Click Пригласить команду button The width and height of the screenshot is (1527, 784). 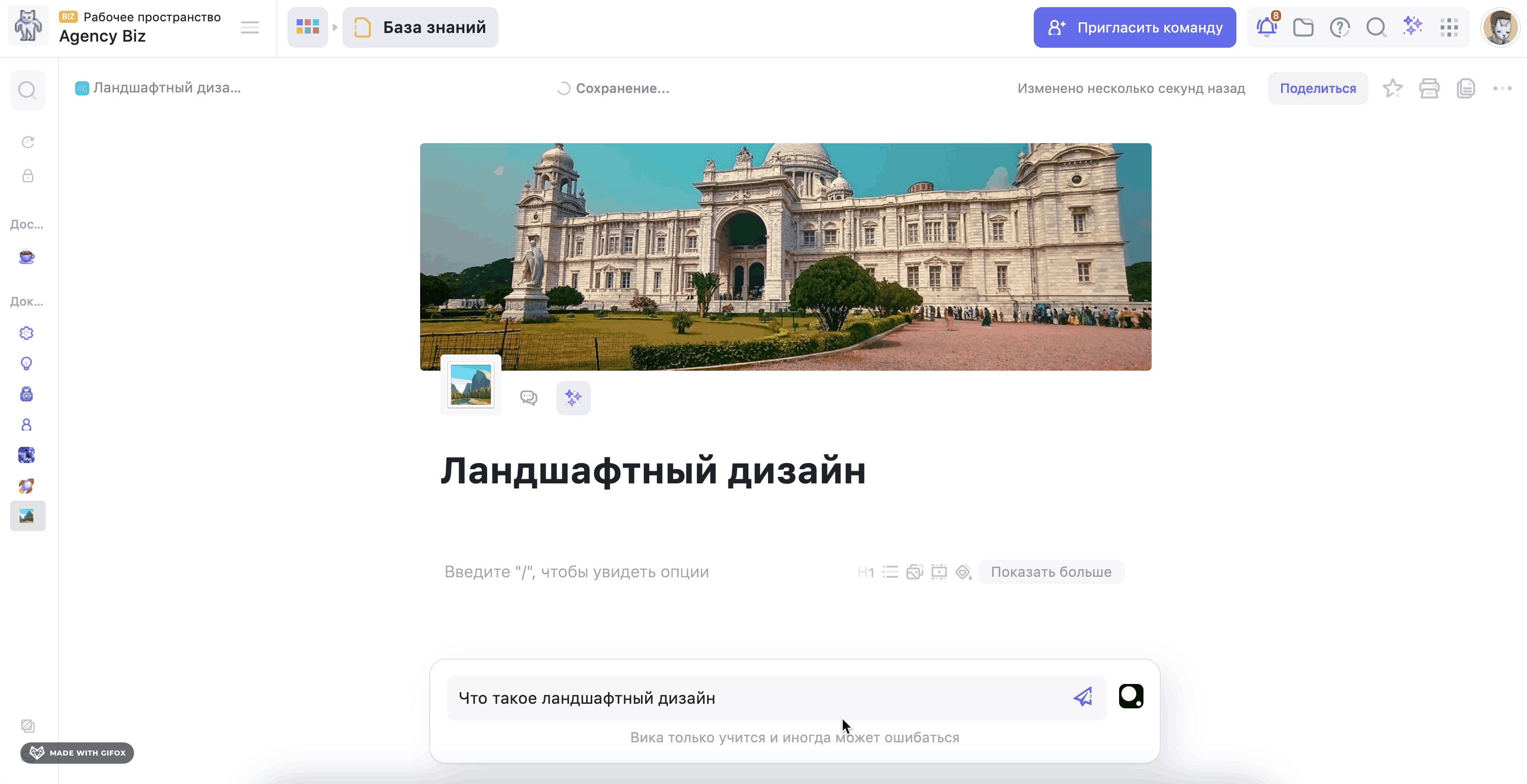coord(1134,27)
